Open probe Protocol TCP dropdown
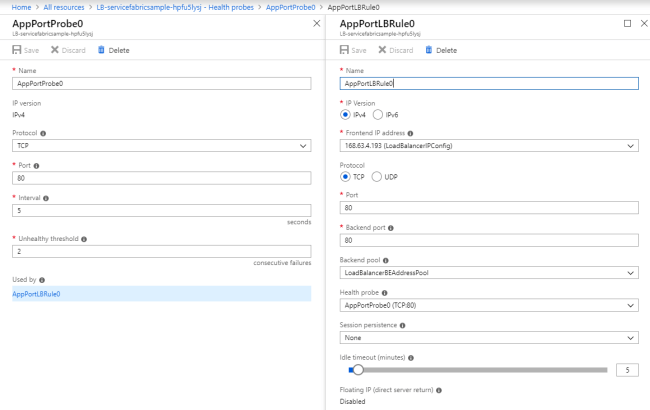 [x=162, y=146]
